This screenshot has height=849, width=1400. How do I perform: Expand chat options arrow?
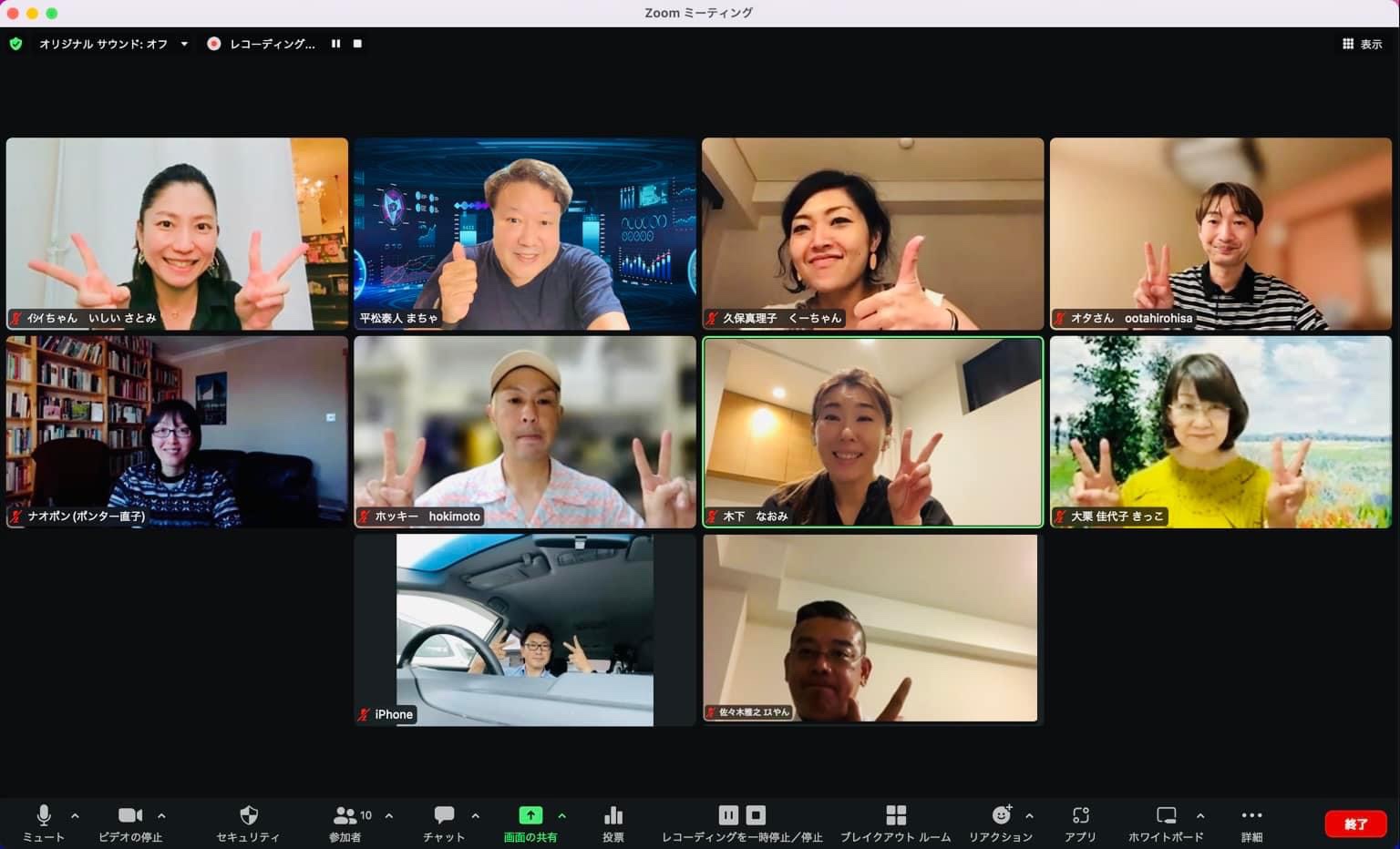[x=475, y=815]
